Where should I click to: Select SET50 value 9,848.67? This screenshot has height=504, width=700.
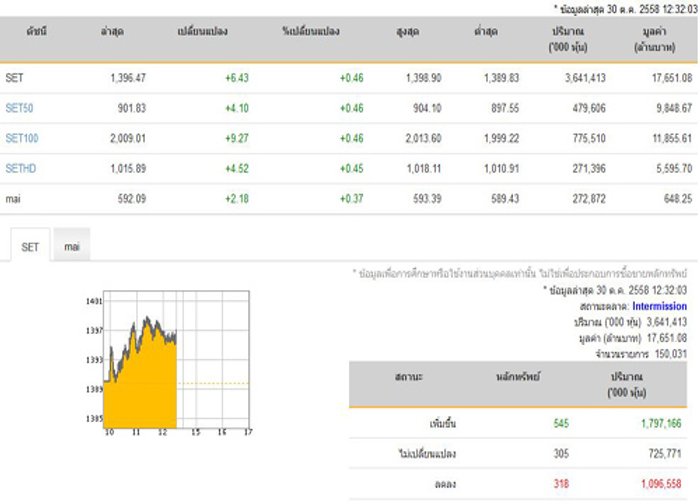674,108
